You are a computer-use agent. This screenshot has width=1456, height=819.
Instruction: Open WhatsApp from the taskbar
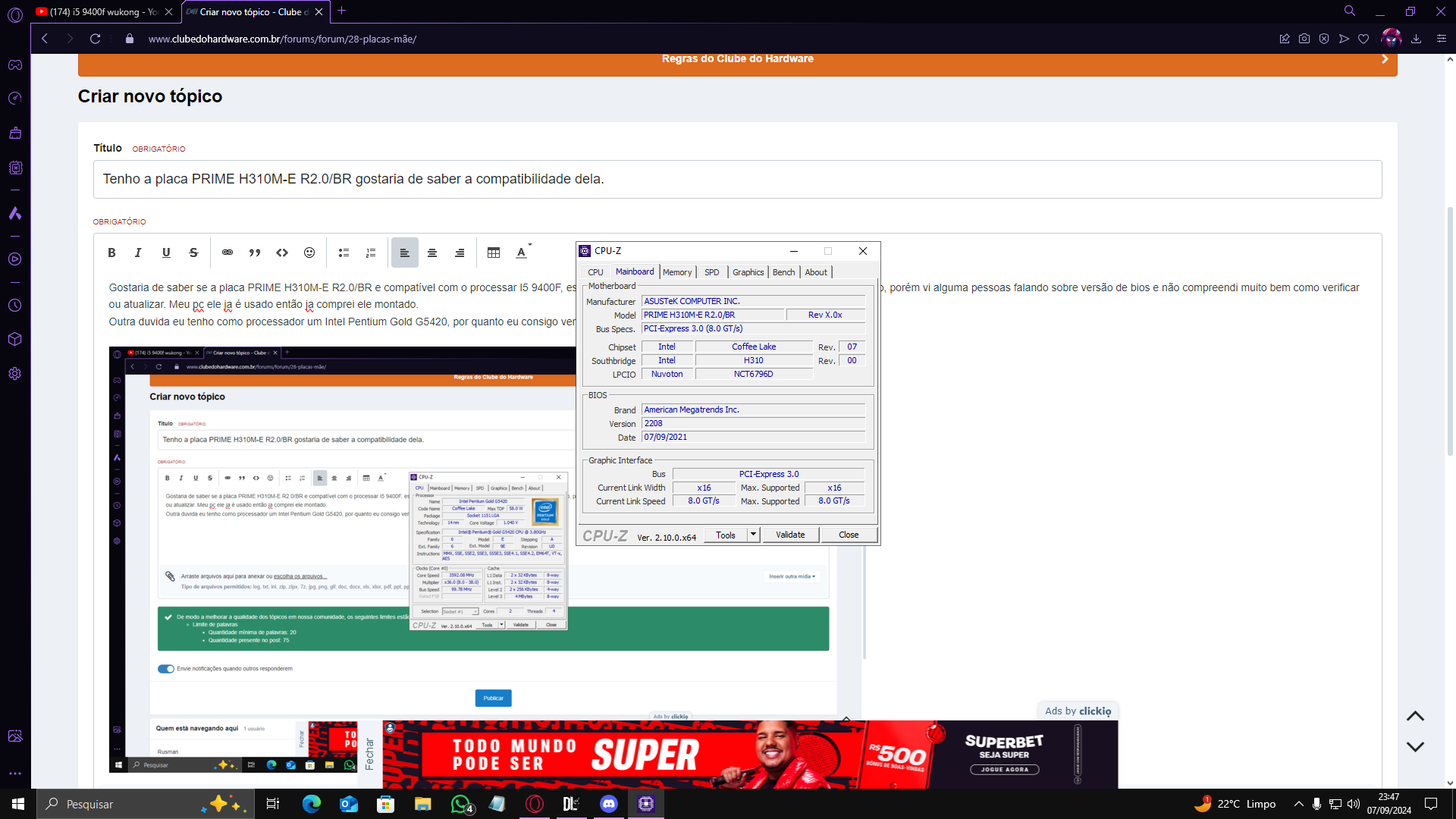coord(460,804)
